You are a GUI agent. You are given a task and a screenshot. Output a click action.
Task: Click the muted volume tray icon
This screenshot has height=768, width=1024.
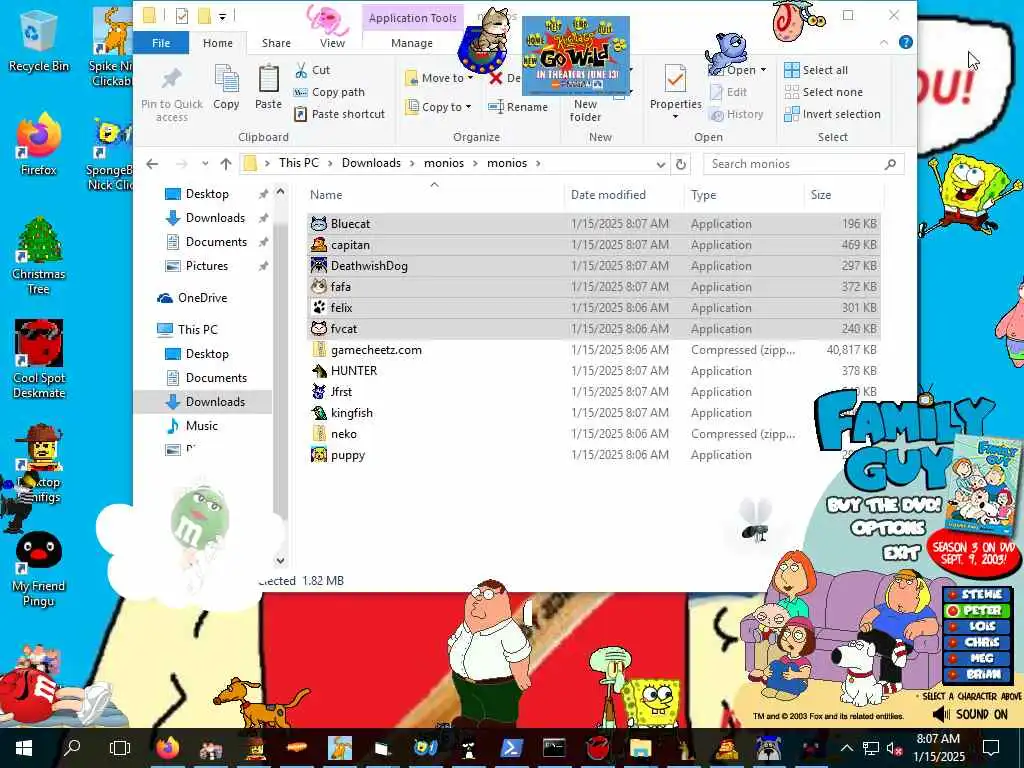click(893, 748)
